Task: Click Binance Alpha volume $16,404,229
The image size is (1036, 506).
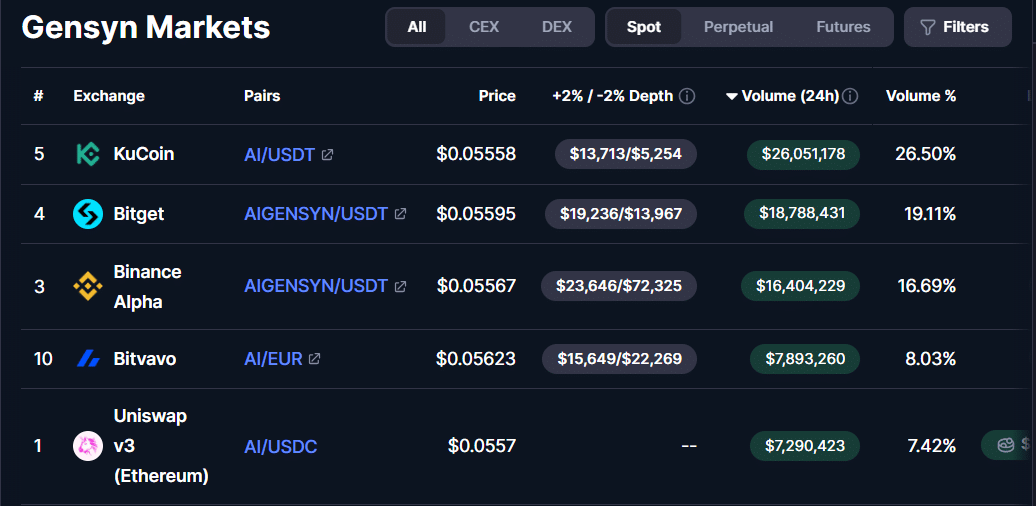Action: pyautogui.click(x=801, y=287)
